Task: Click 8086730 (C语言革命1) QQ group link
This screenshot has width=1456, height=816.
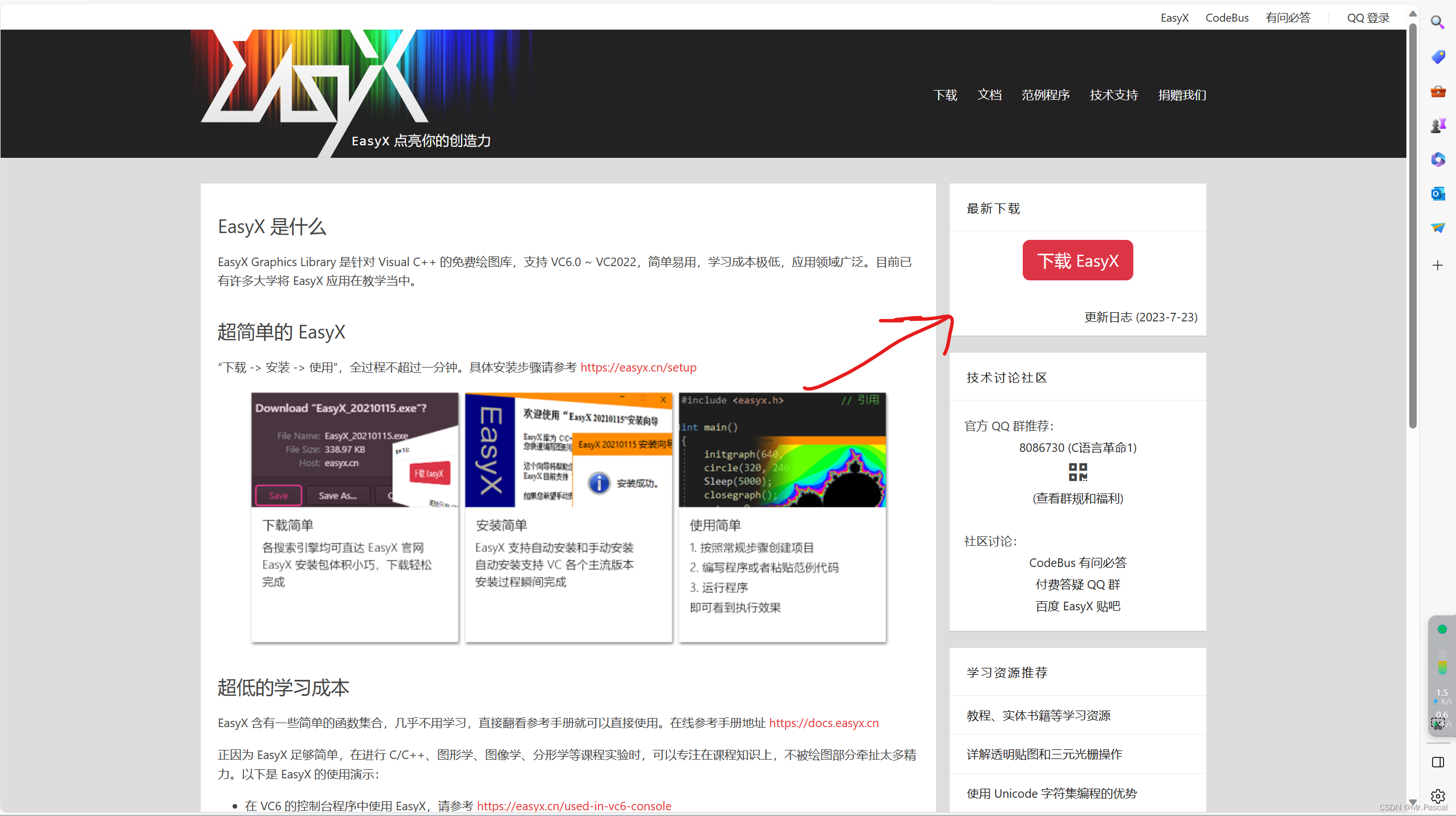Action: (1077, 447)
